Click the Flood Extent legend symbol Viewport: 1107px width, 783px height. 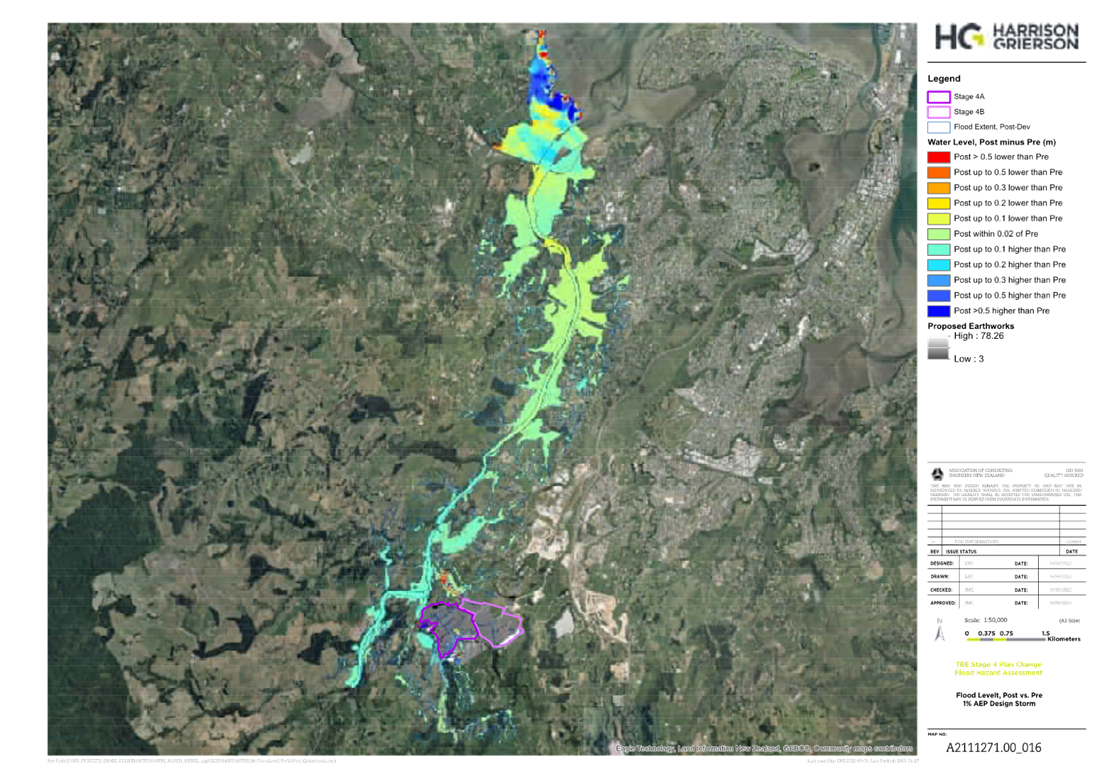pos(939,127)
